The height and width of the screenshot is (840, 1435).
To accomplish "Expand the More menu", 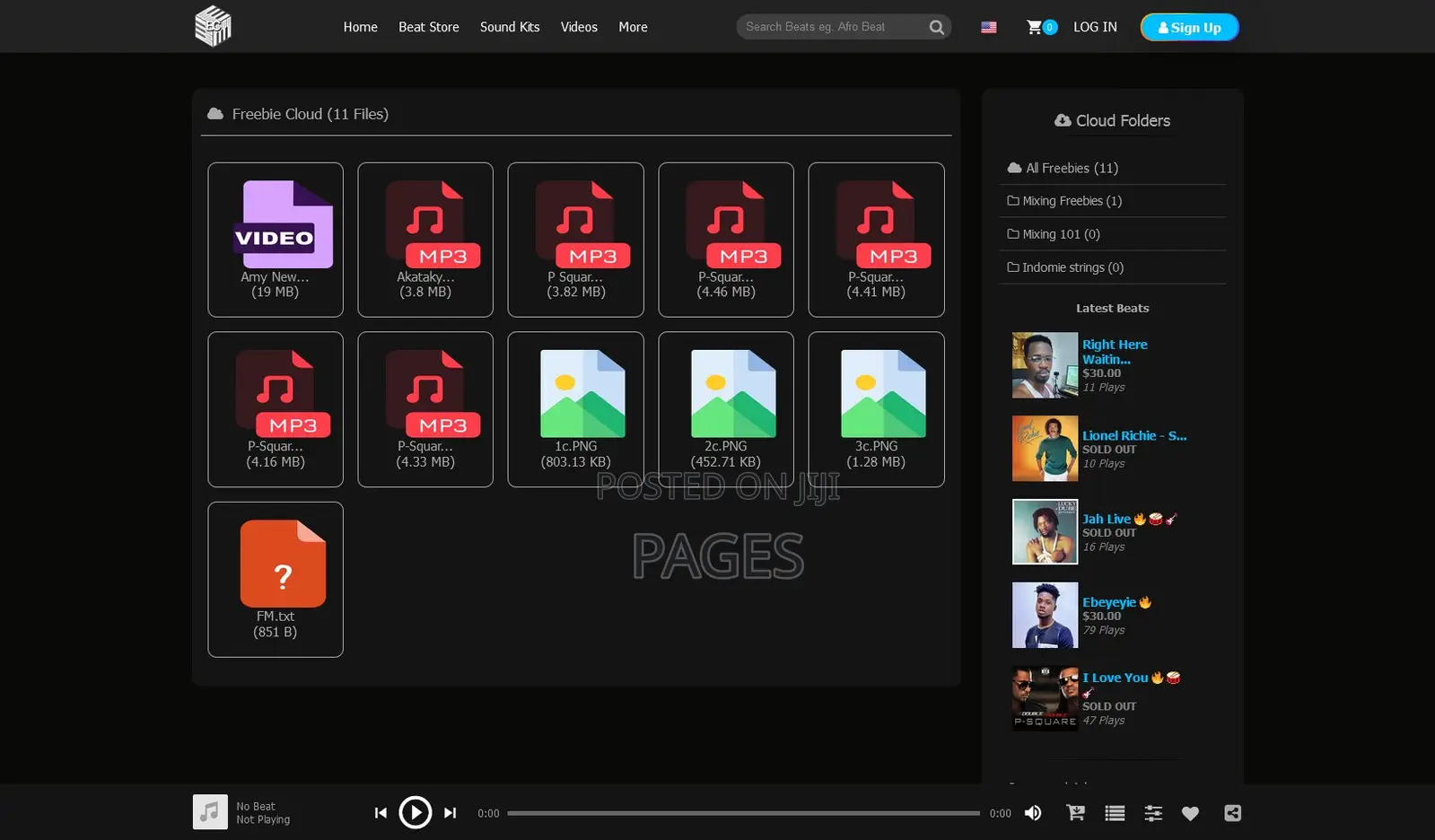I will [x=633, y=27].
